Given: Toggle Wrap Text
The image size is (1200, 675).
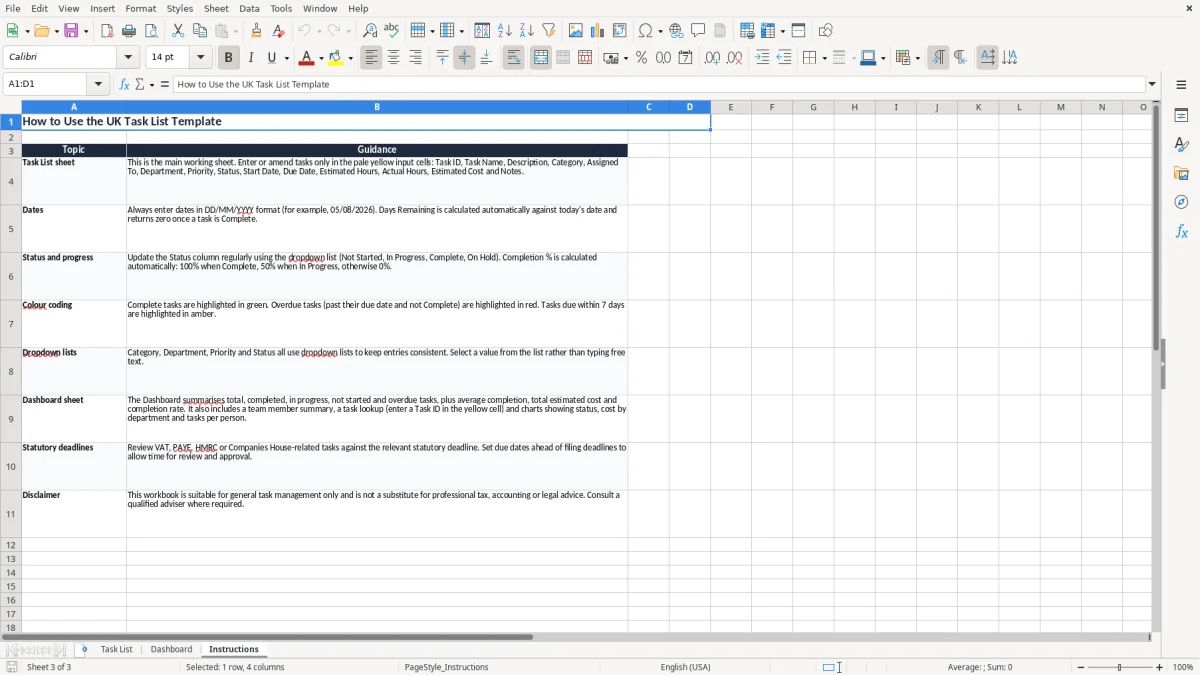Looking at the screenshot, I should (514, 58).
